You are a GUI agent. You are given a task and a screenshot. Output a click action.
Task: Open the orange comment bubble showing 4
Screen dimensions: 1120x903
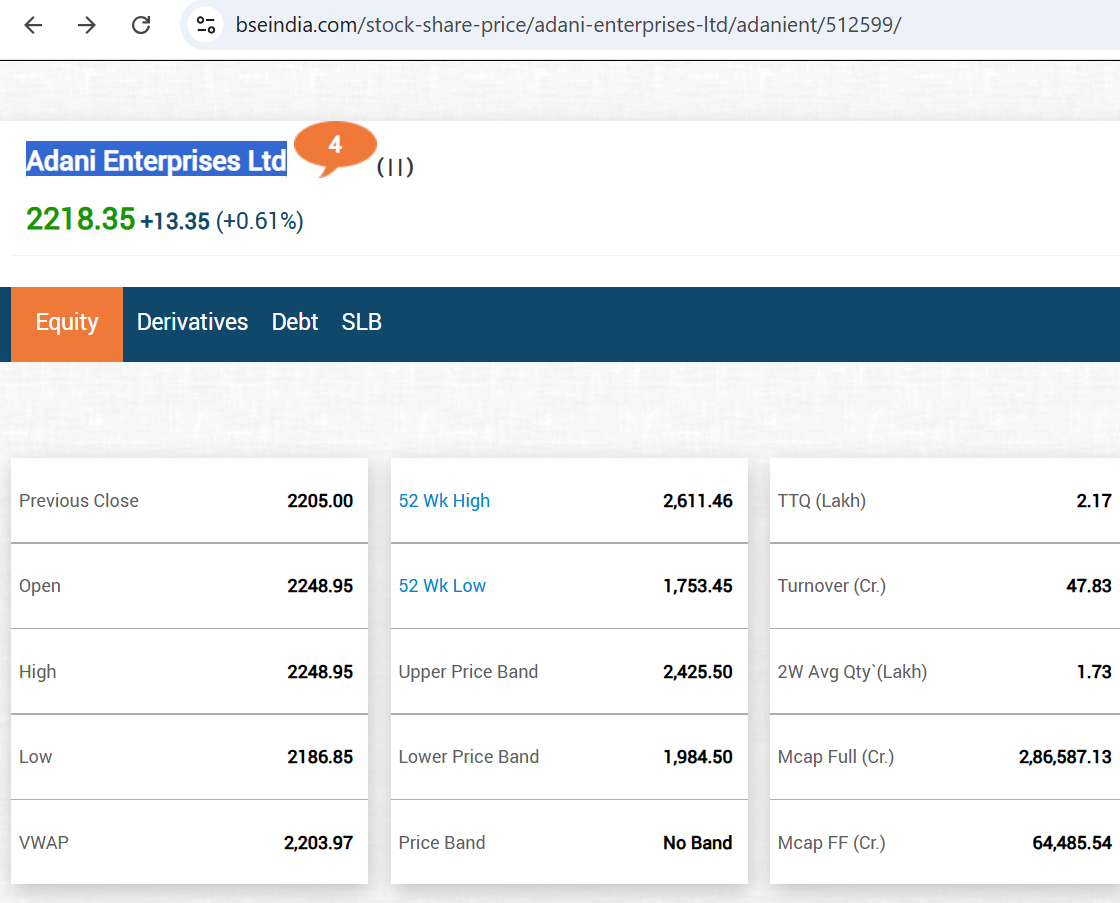pos(334,148)
